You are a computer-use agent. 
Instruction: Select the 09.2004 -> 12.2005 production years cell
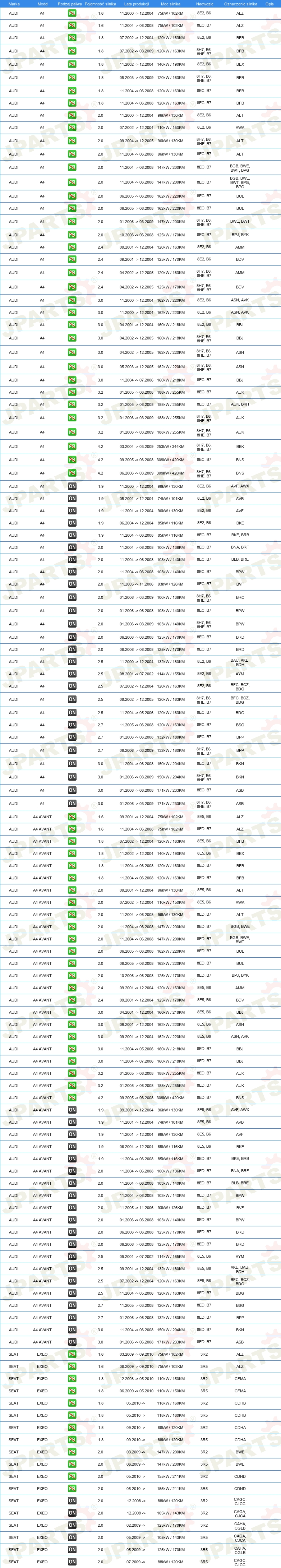click(137, 141)
